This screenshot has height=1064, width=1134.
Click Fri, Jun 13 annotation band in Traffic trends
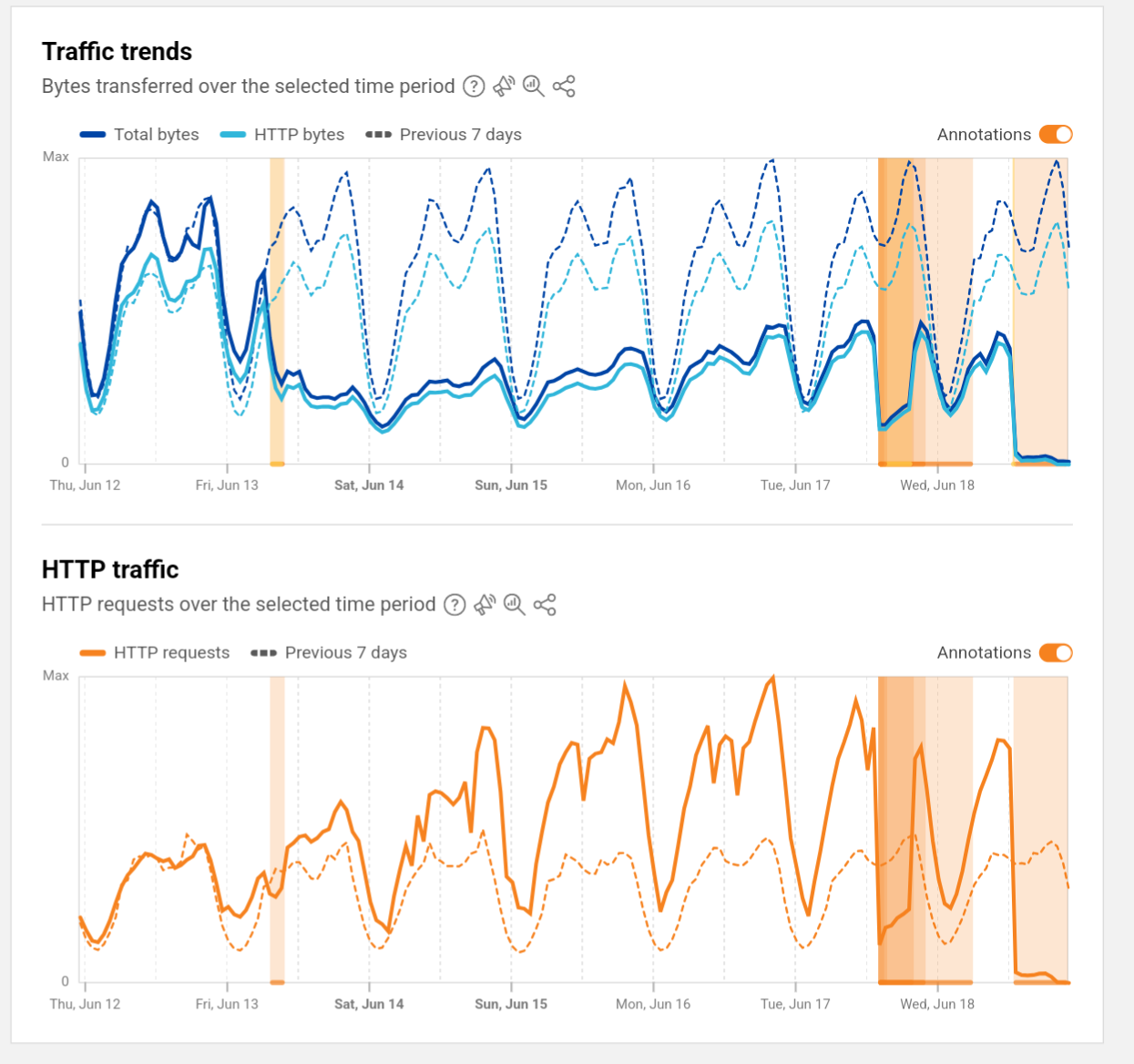(x=277, y=310)
